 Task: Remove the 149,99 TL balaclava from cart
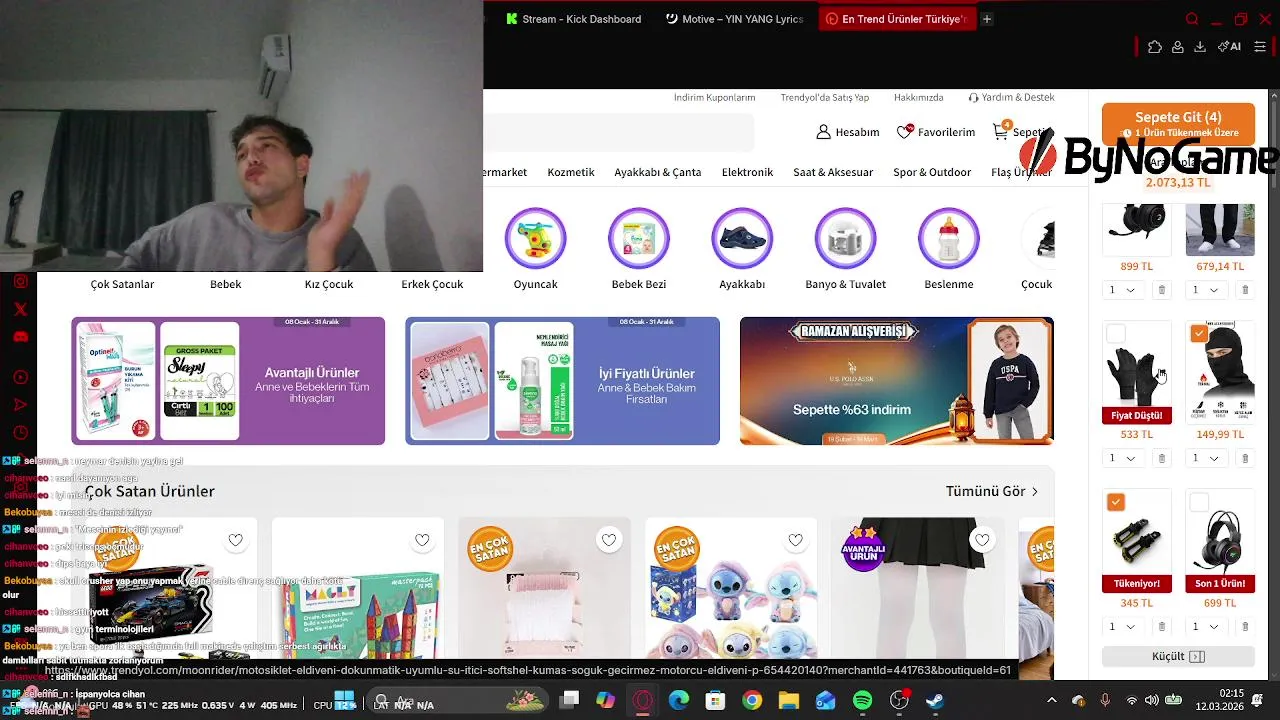coord(1245,458)
